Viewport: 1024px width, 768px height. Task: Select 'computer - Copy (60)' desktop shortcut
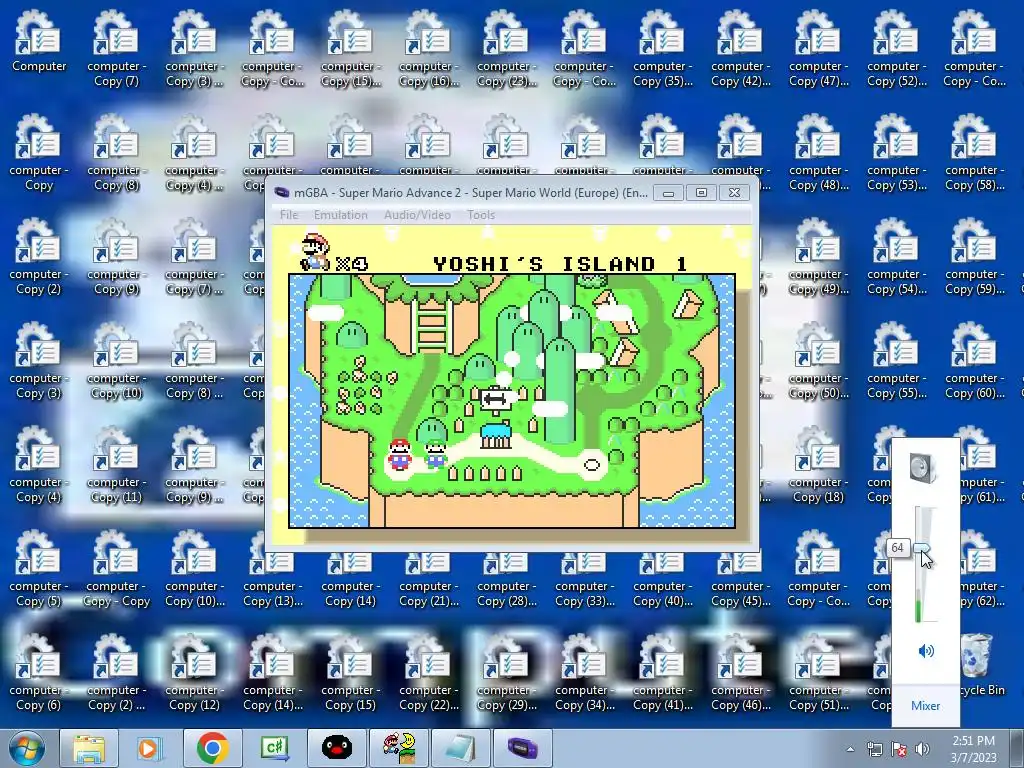tap(974, 360)
